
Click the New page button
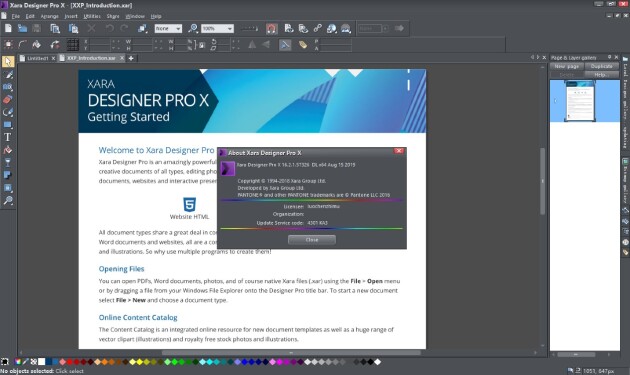point(567,66)
